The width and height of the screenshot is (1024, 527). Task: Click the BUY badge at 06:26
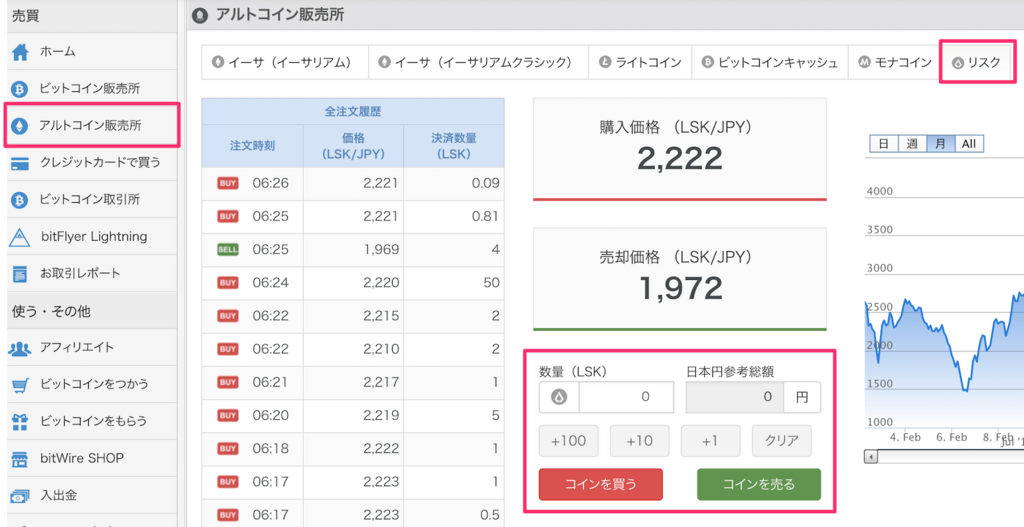pos(228,184)
